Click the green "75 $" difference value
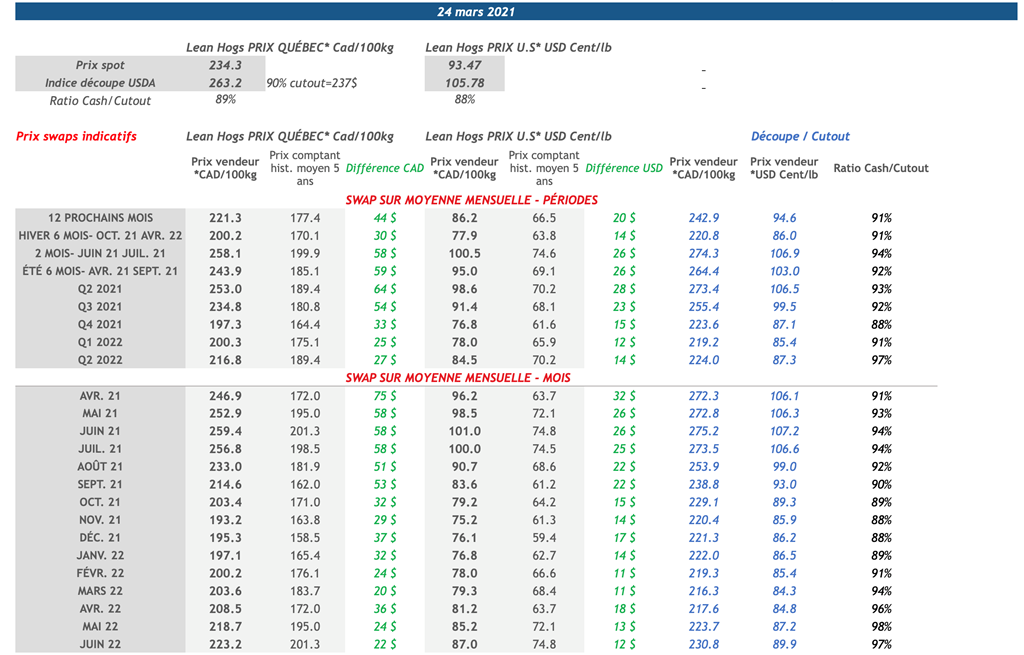The image size is (1024, 655). 385,396
